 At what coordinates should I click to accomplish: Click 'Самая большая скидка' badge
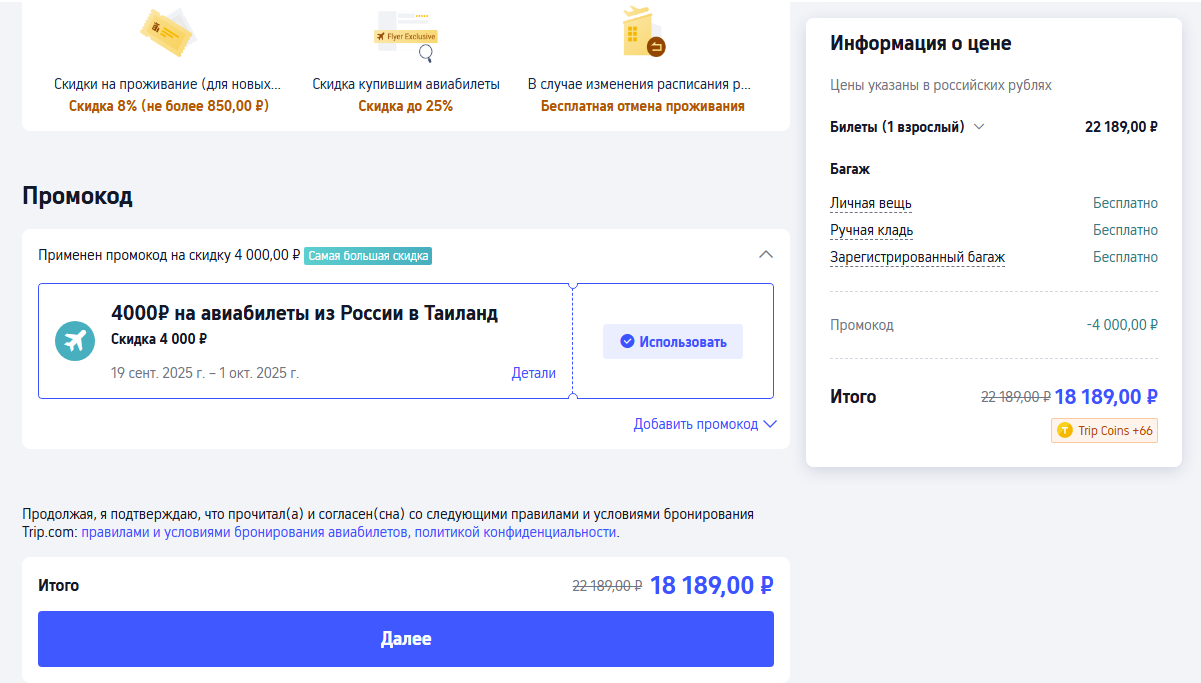[x=368, y=256]
